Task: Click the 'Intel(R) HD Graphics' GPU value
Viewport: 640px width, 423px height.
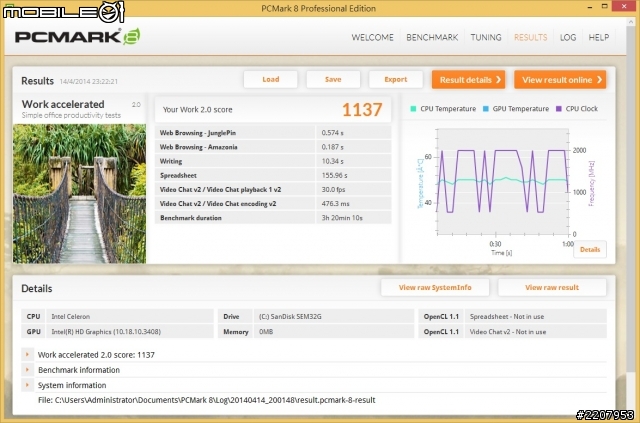Action: tap(106, 332)
